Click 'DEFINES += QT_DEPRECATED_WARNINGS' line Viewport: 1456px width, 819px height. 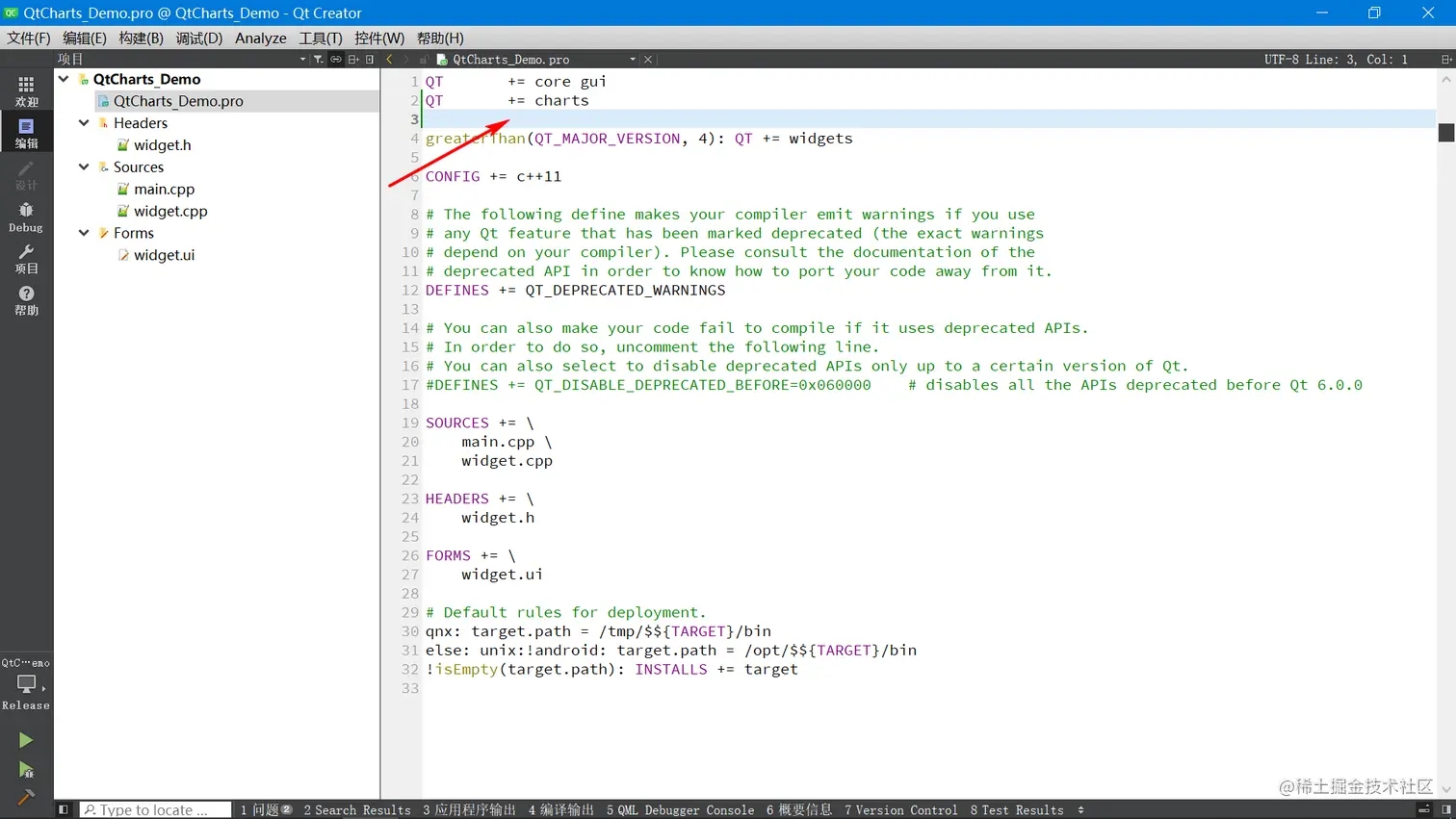pos(575,290)
